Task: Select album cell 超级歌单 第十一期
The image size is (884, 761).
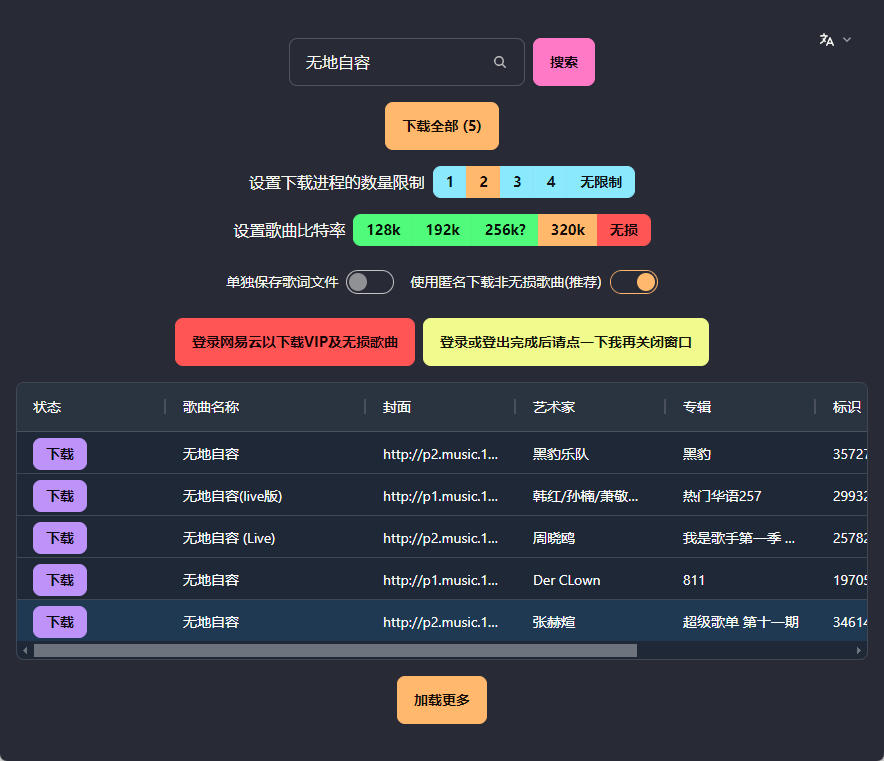Action: (741, 622)
